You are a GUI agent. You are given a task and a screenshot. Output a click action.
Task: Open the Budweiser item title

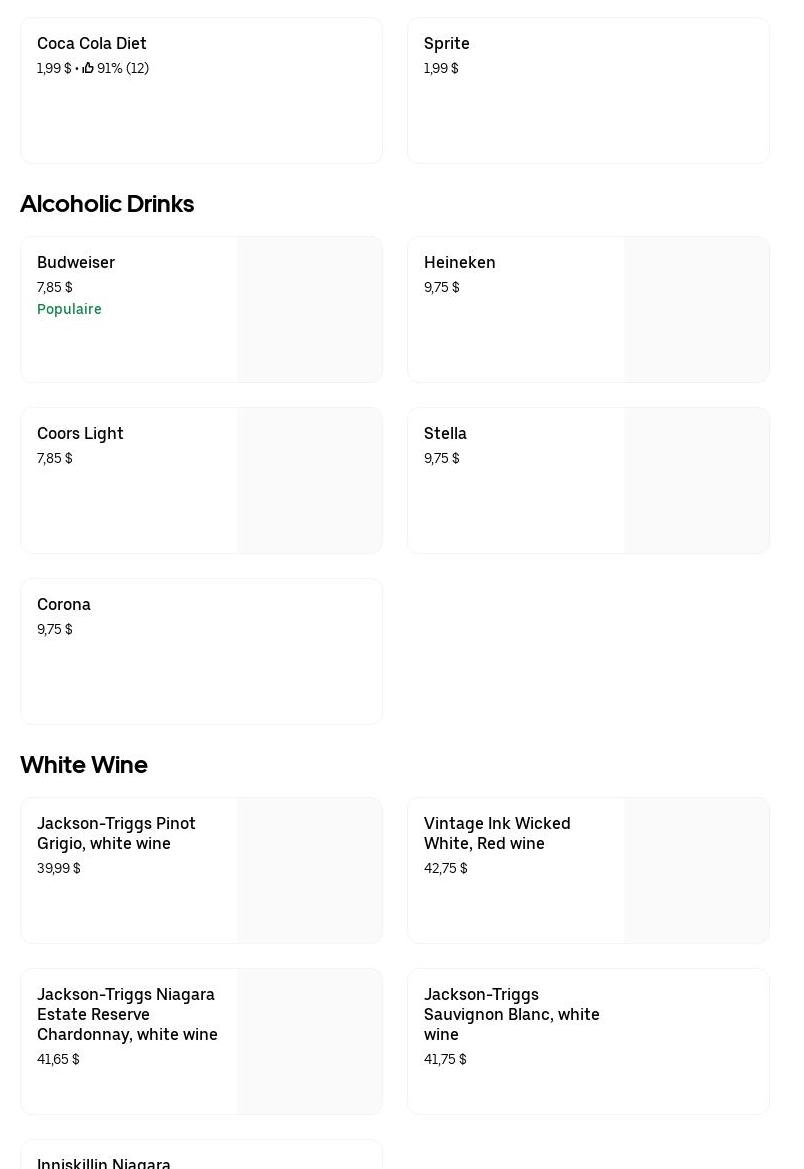coord(76,263)
